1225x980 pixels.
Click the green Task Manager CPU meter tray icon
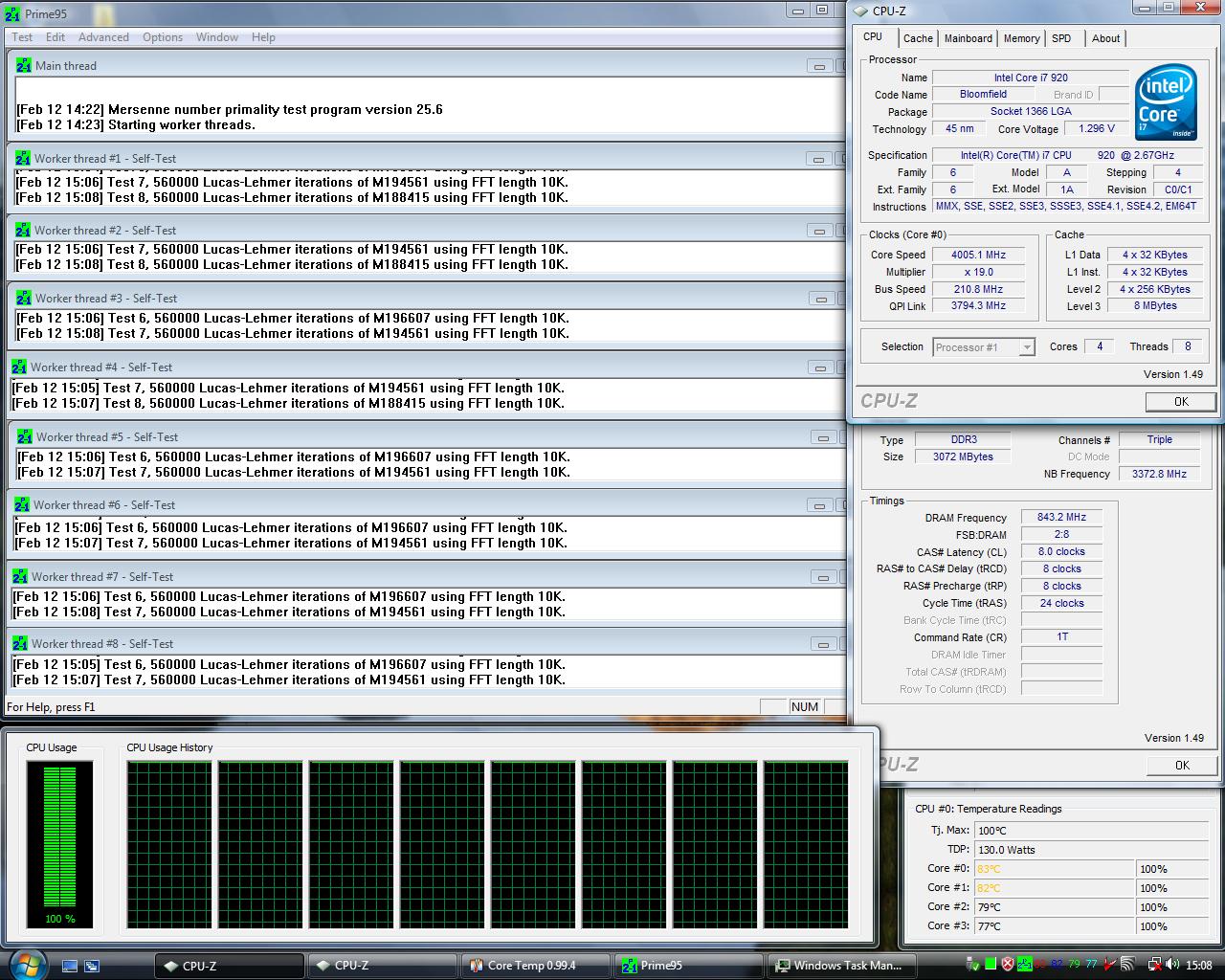[x=991, y=964]
